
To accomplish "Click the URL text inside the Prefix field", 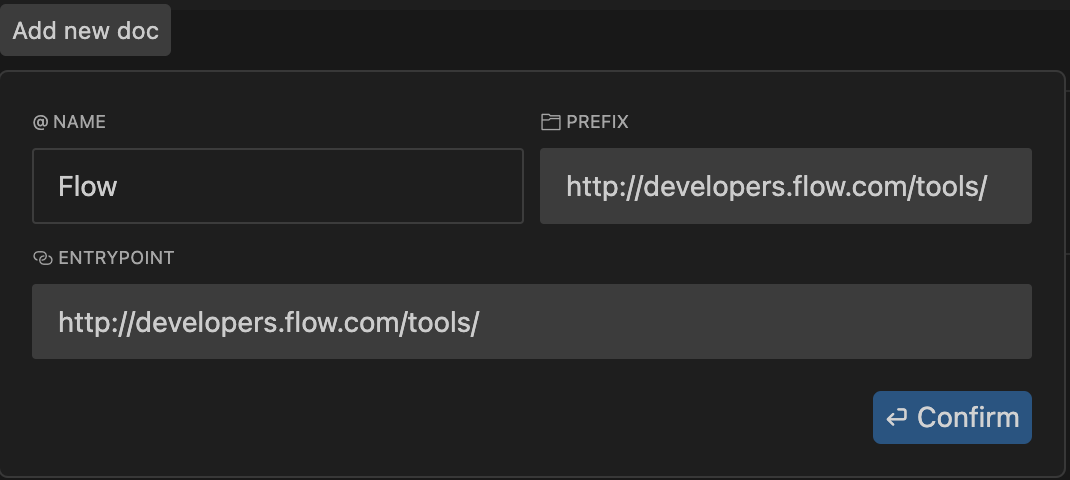I will tap(776, 186).
